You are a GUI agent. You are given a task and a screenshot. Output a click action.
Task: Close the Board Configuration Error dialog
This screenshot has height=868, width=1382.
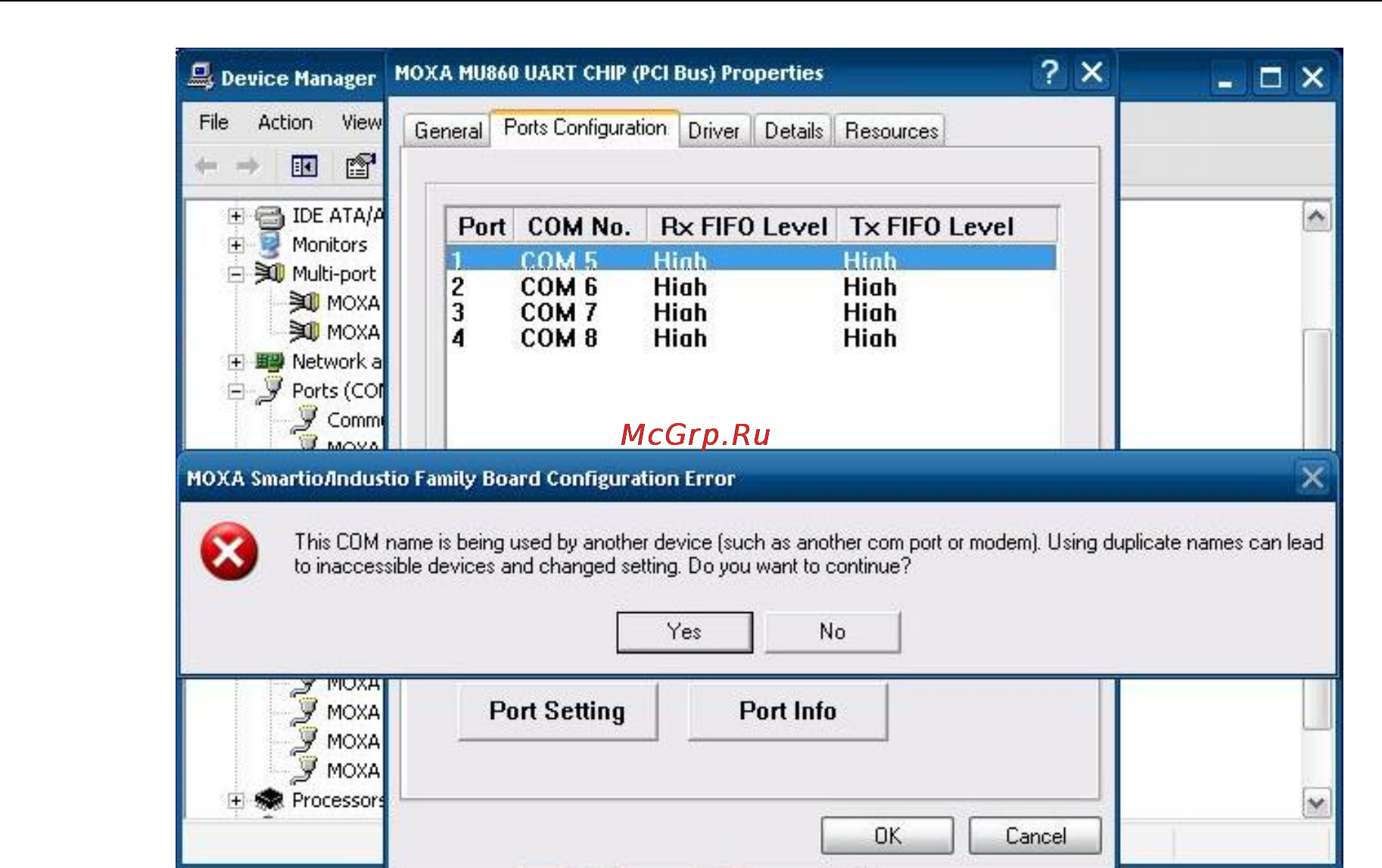tap(1312, 478)
